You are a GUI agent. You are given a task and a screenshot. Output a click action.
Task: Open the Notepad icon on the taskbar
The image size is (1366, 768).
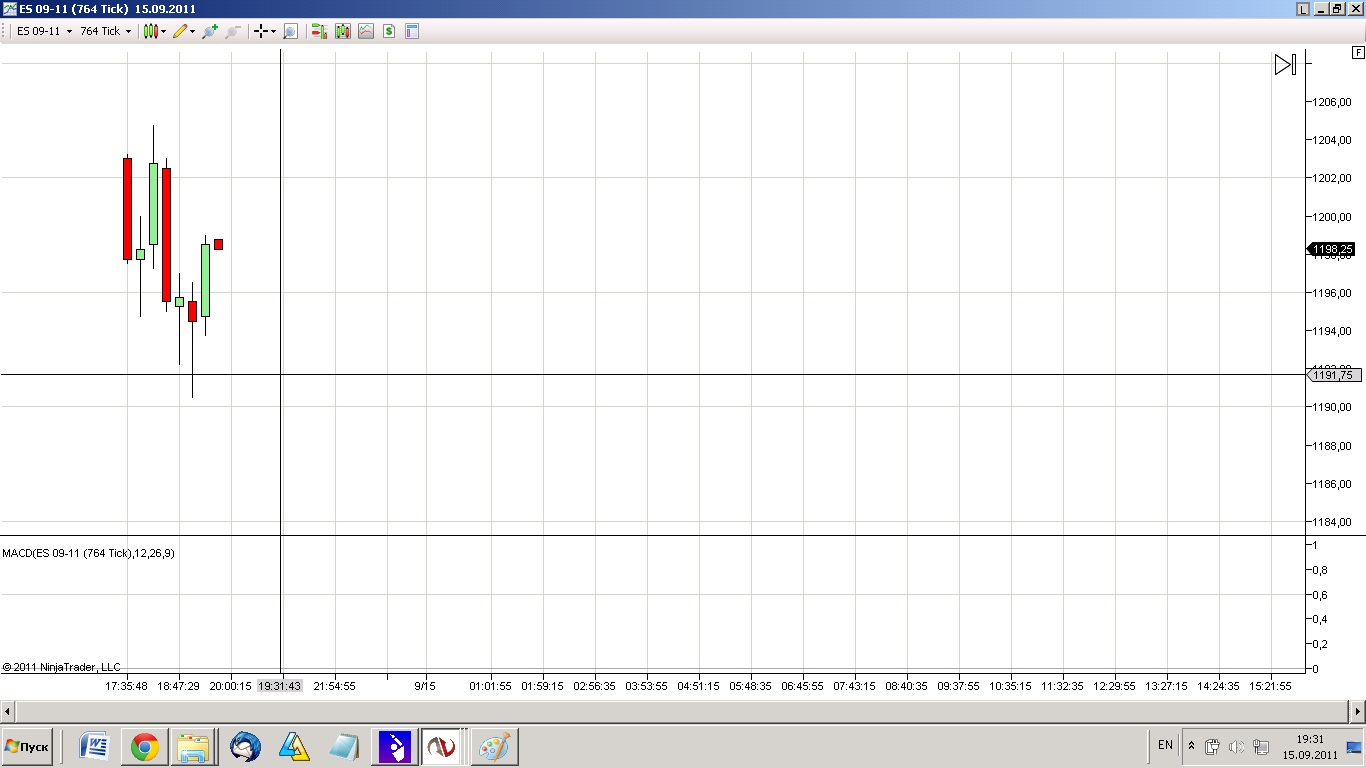tap(344, 747)
